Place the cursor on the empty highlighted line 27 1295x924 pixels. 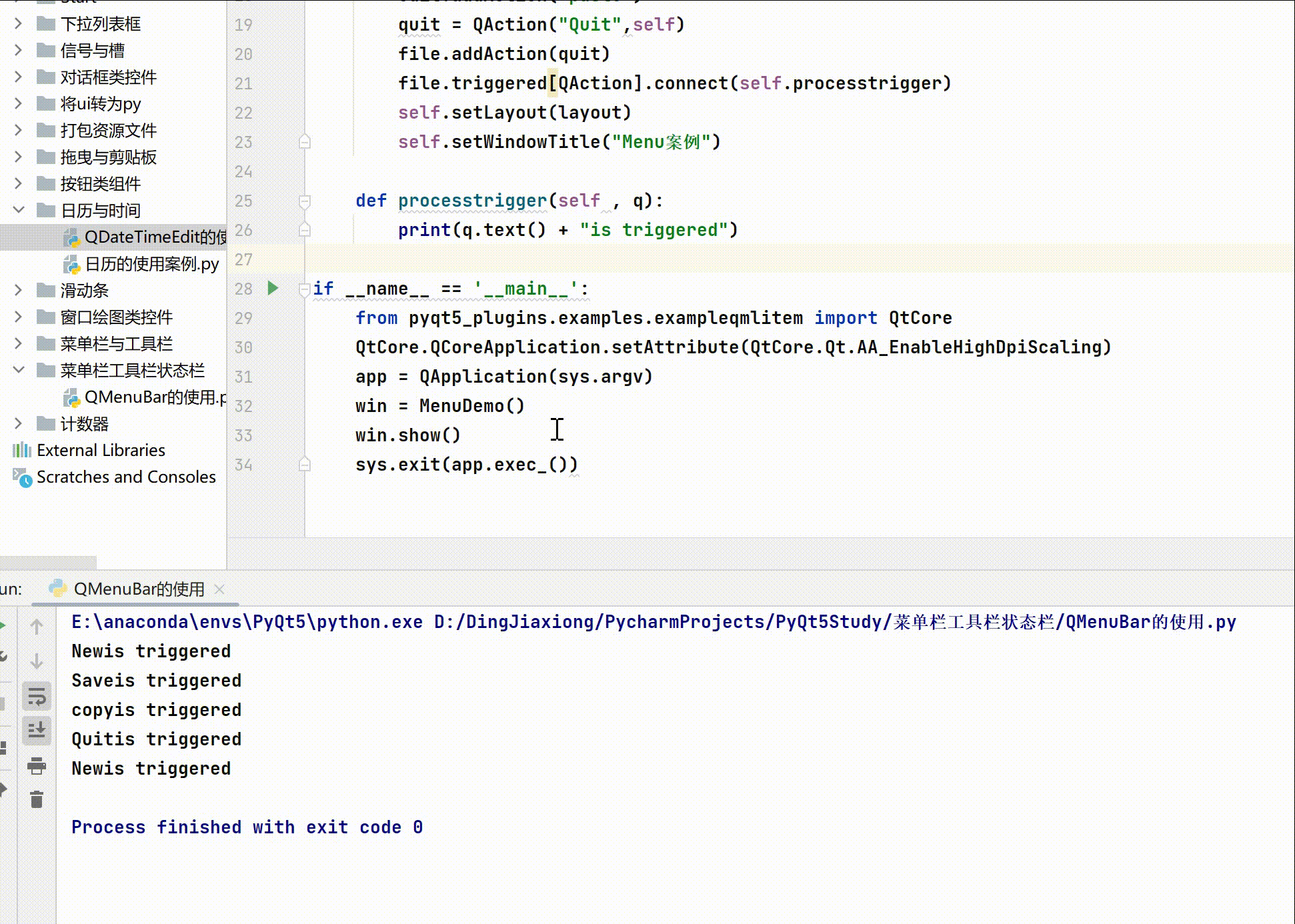pyautogui.click(x=667, y=259)
